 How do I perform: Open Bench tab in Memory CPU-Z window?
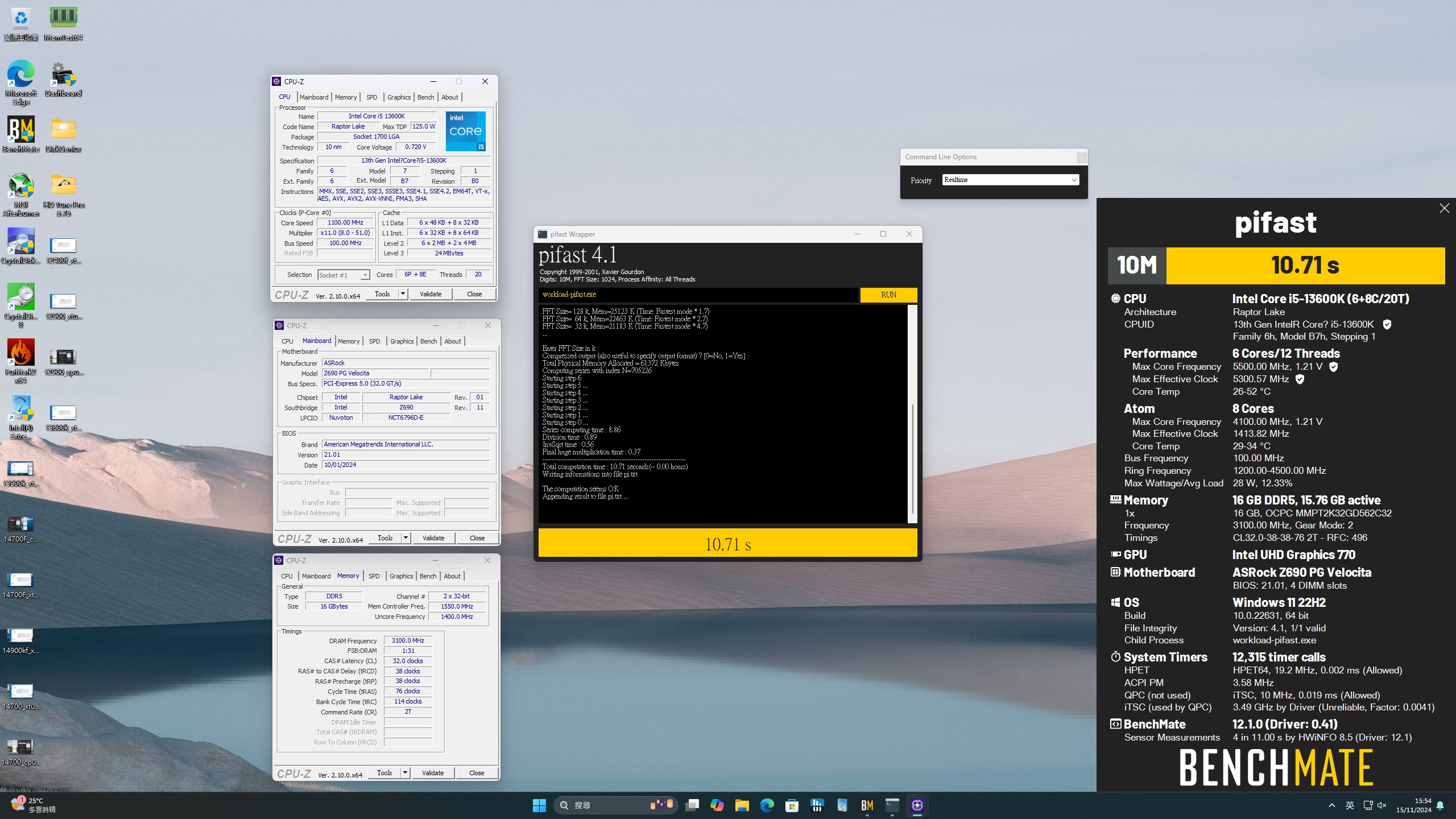[428, 576]
